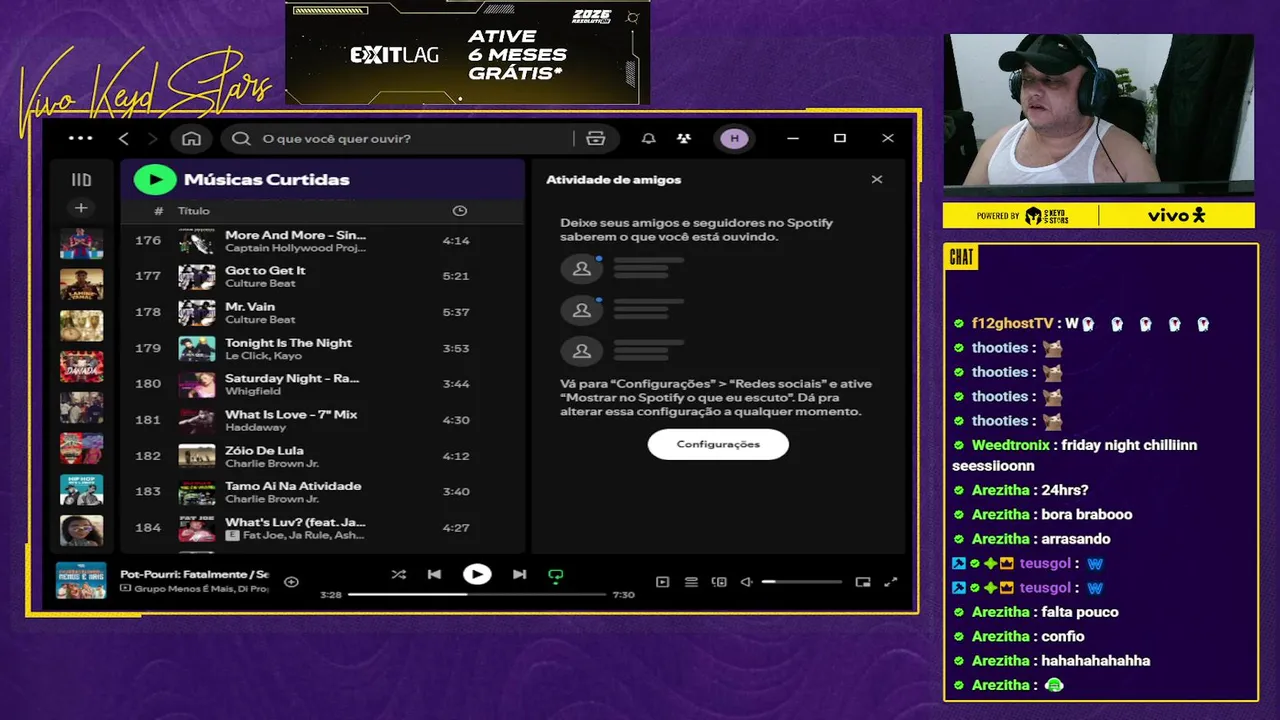The height and width of the screenshot is (720, 1280).
Task: Toggle the friend activity icon
Action: pos(684,138)
